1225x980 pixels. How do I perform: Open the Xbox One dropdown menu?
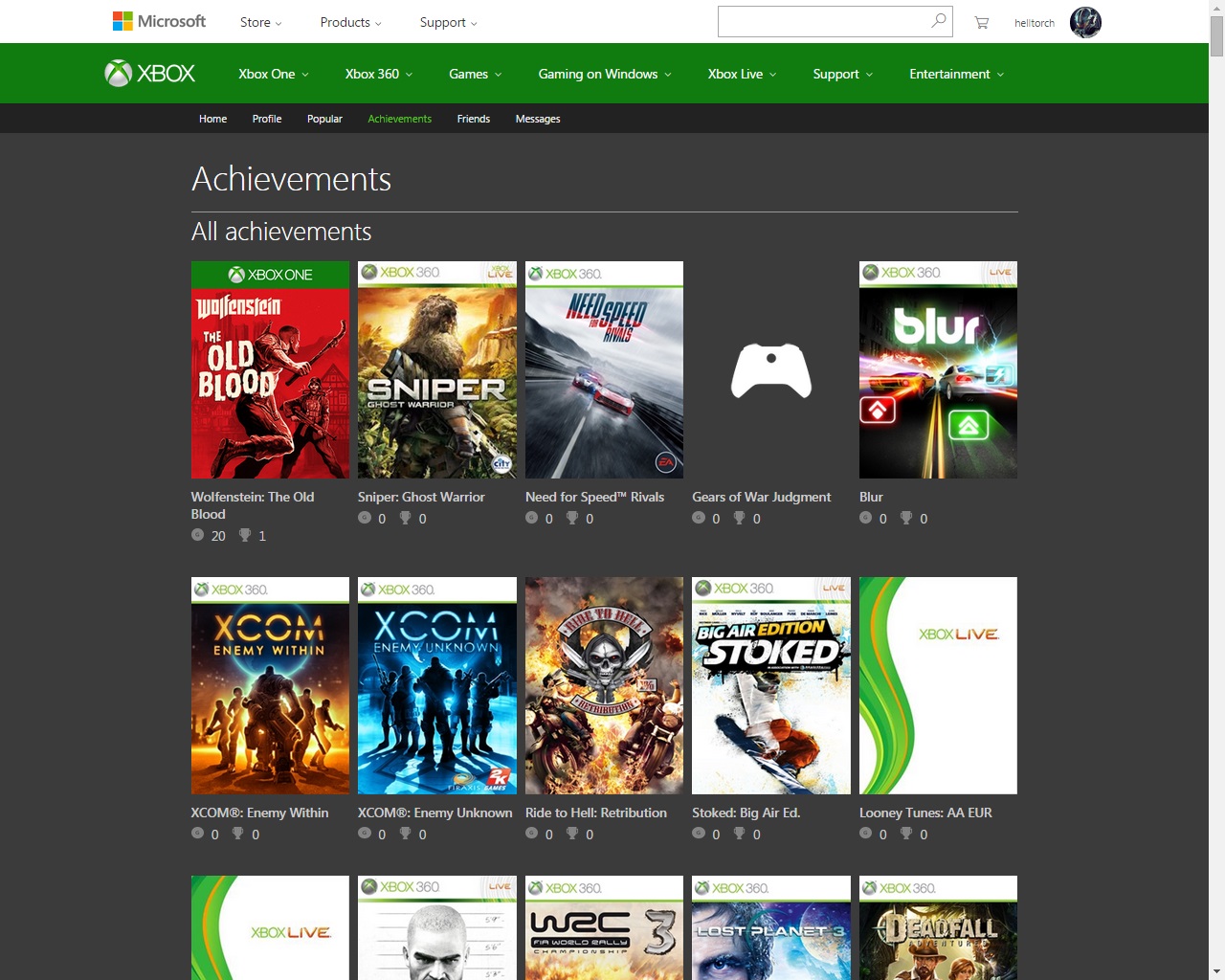(274, 74)
